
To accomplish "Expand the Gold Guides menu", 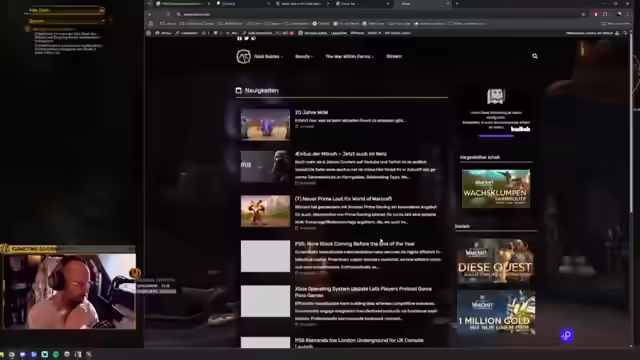I will (268, 56).
